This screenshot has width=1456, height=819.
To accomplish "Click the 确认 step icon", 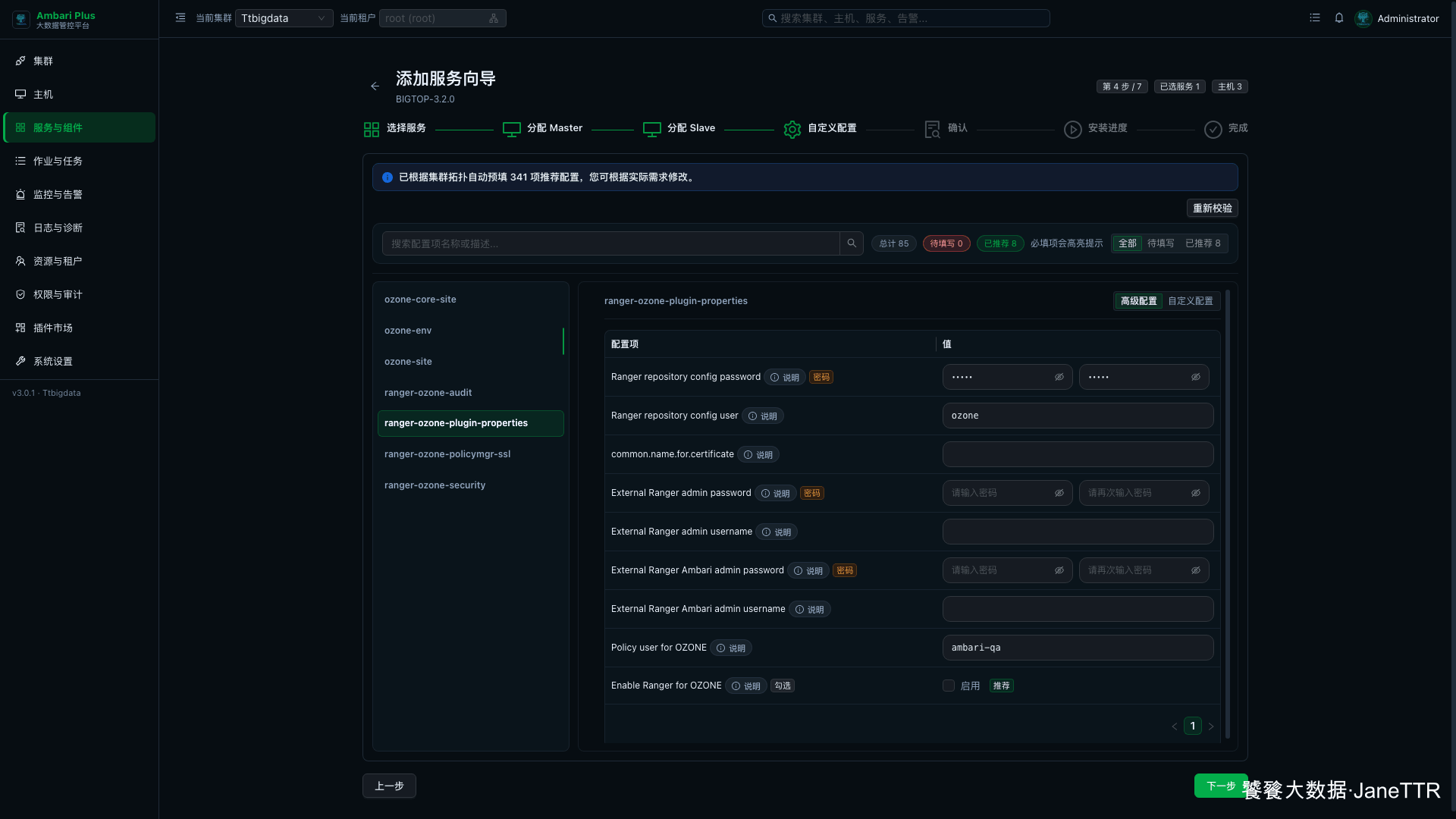I will point(933,130).
